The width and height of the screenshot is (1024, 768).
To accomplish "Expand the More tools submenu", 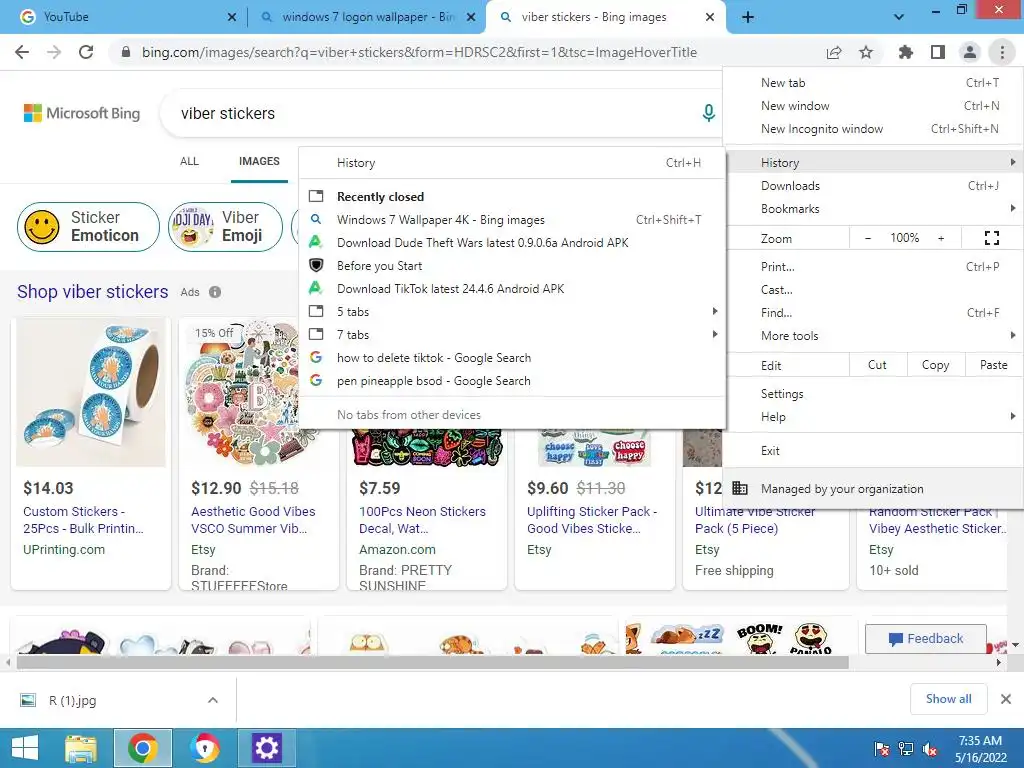I will (x=874, y=336).
